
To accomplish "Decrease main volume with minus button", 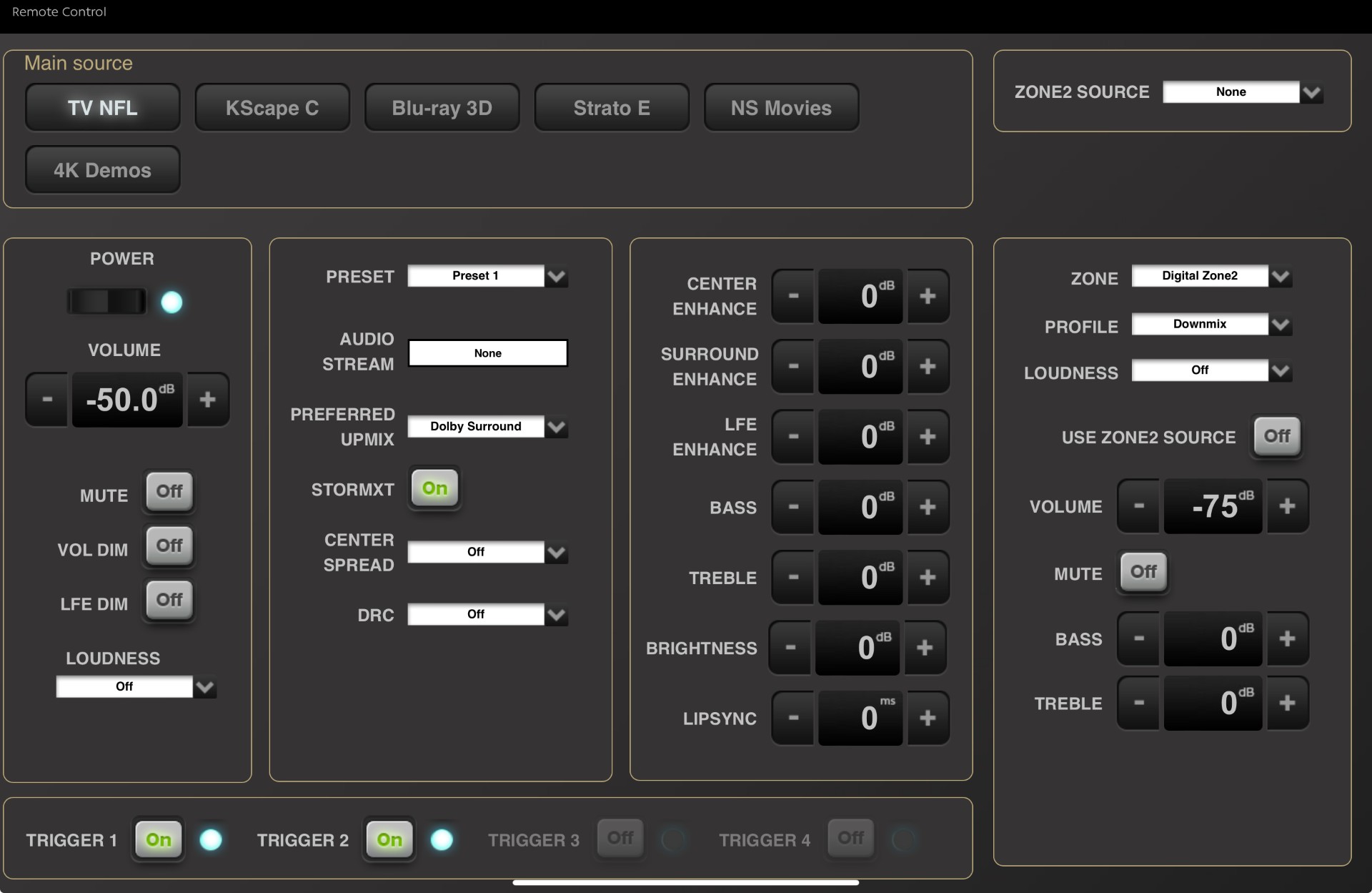I will (x=47, y=399).
